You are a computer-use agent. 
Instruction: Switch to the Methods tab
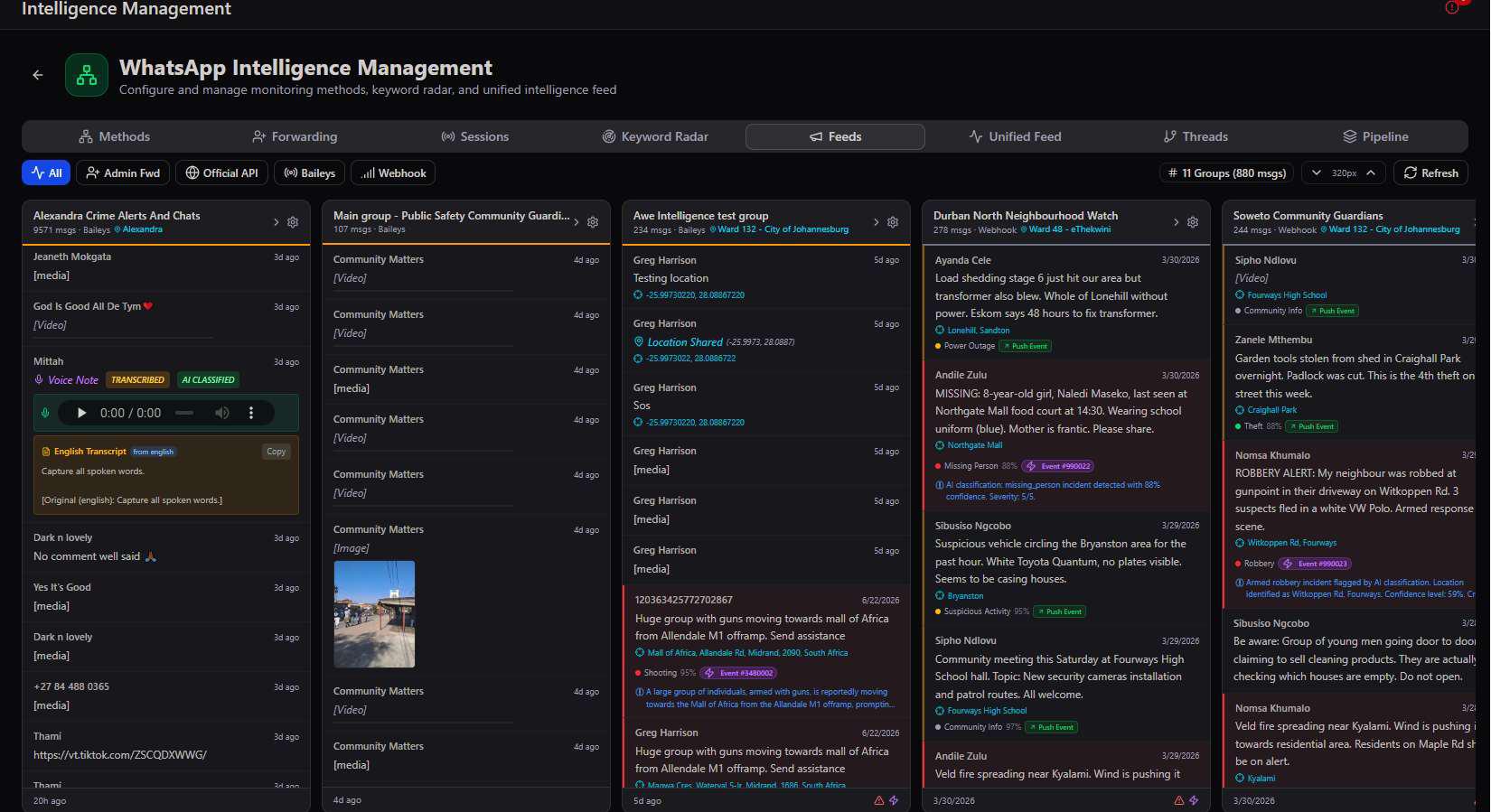click(x=114, y=136)
